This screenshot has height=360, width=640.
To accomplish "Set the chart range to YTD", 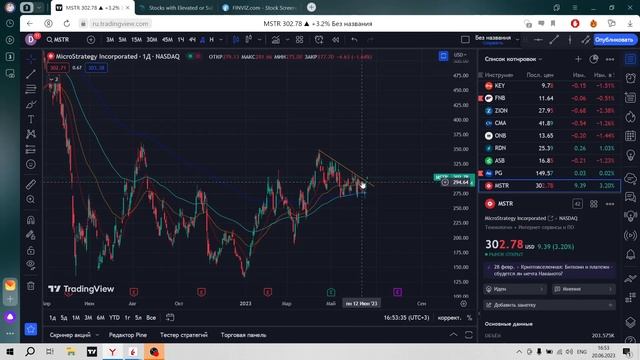I will [114, 318].
